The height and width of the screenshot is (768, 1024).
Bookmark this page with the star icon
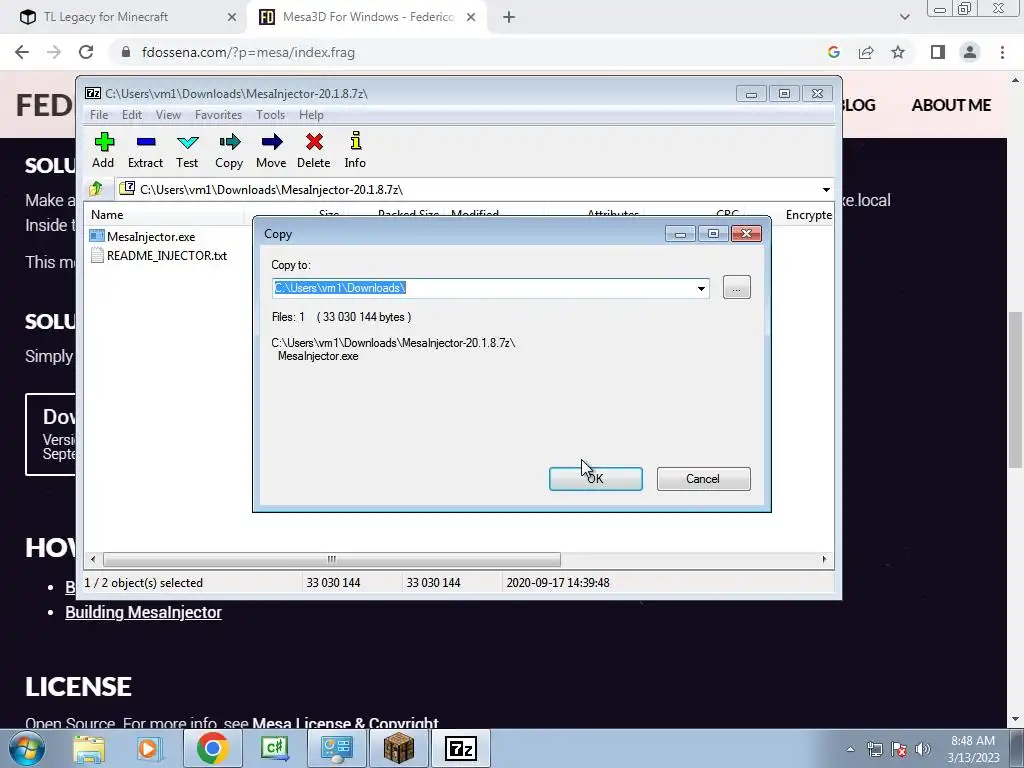[898, 52]
